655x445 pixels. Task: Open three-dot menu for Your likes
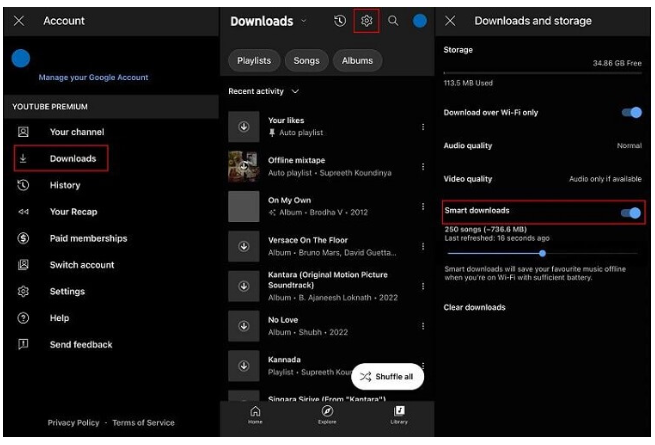pyautogui.click(x=423, y=126)
